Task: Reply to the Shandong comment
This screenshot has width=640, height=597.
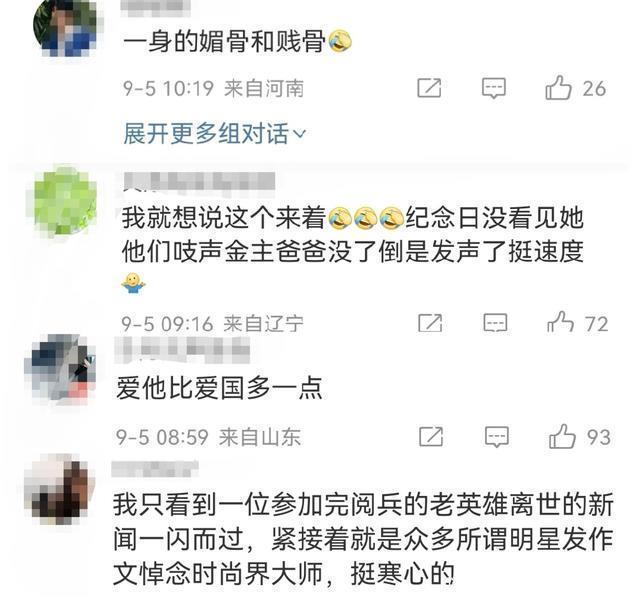Action: click(496, 437)
